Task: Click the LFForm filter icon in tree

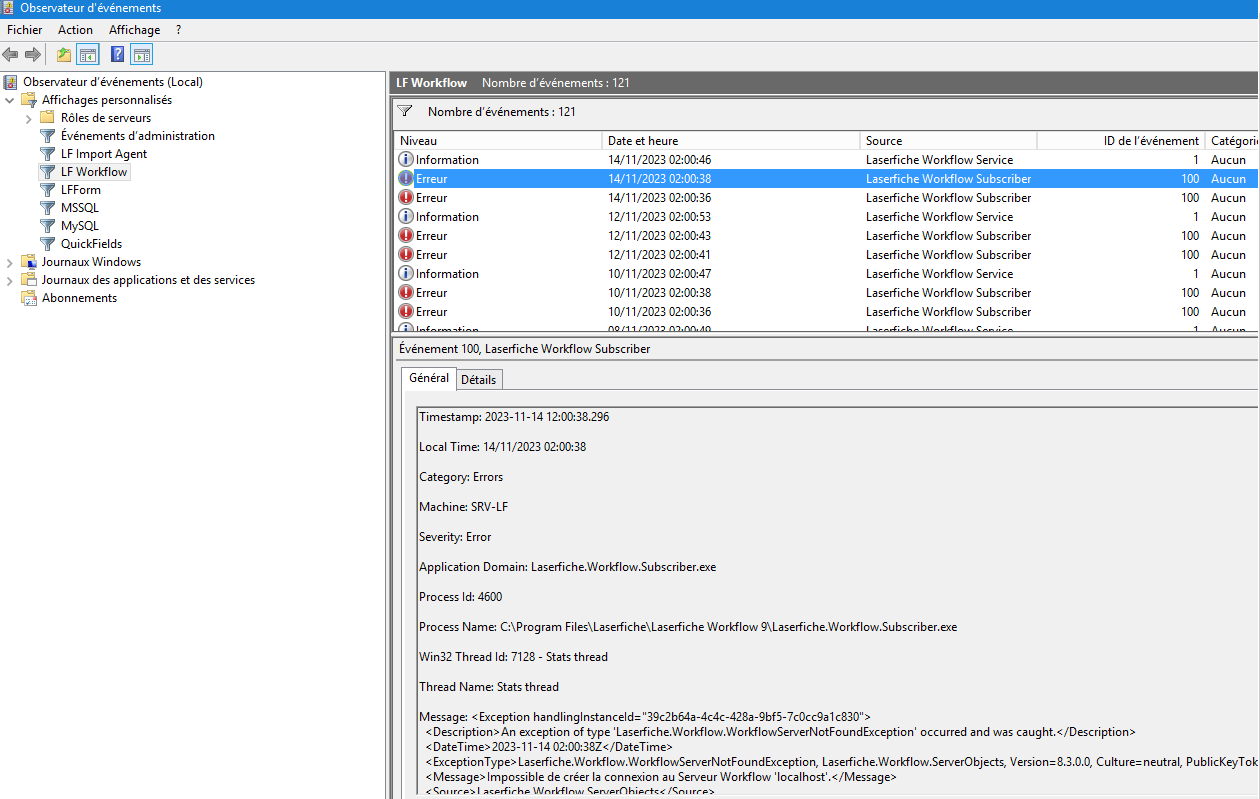Action: 47,190
